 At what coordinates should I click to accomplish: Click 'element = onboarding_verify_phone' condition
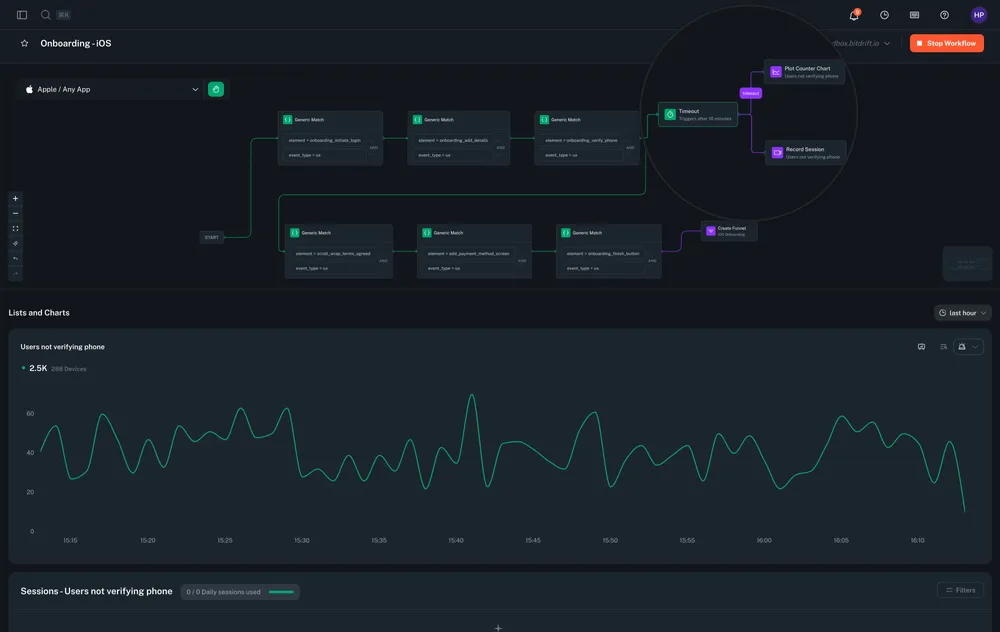(x=581, y=140)
